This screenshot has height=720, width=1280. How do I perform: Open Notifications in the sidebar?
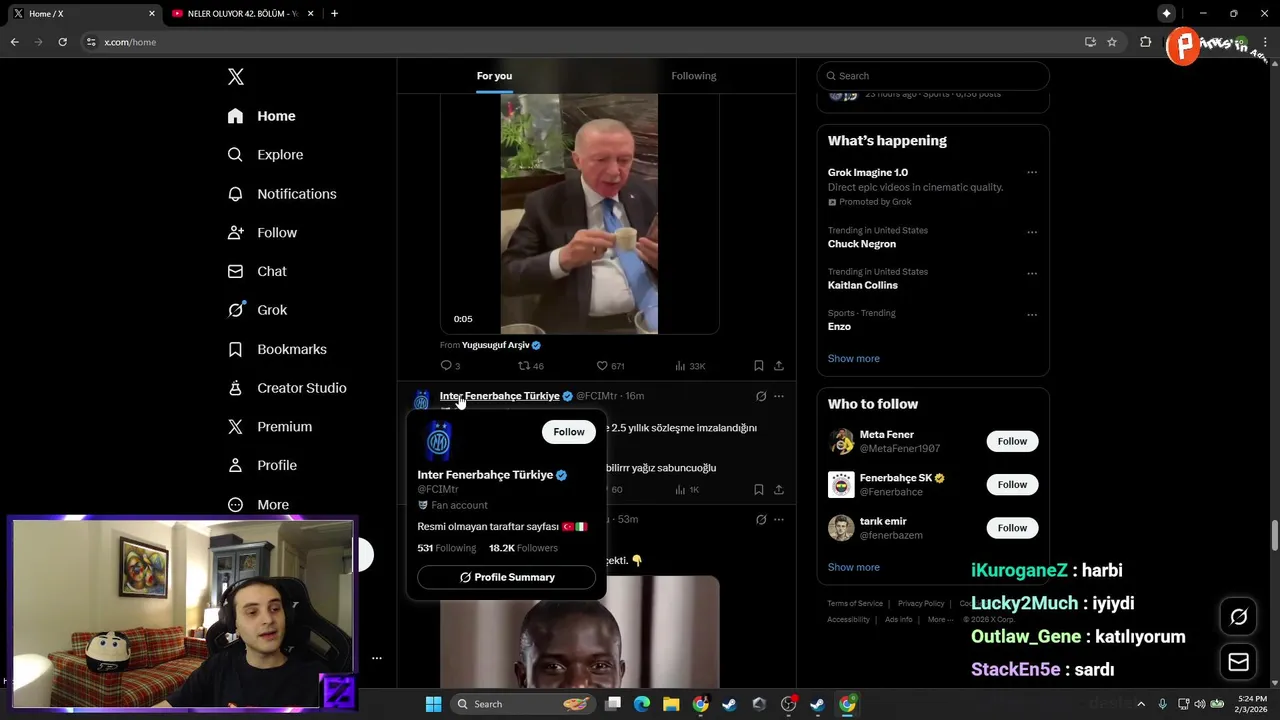(282, 194)
